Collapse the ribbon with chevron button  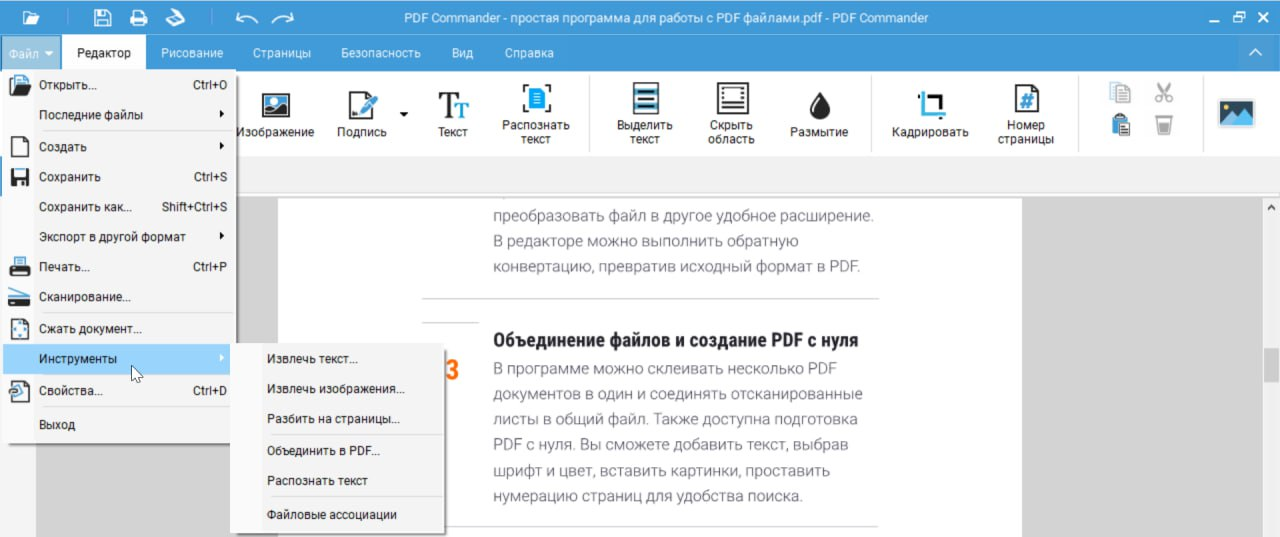1256,53
